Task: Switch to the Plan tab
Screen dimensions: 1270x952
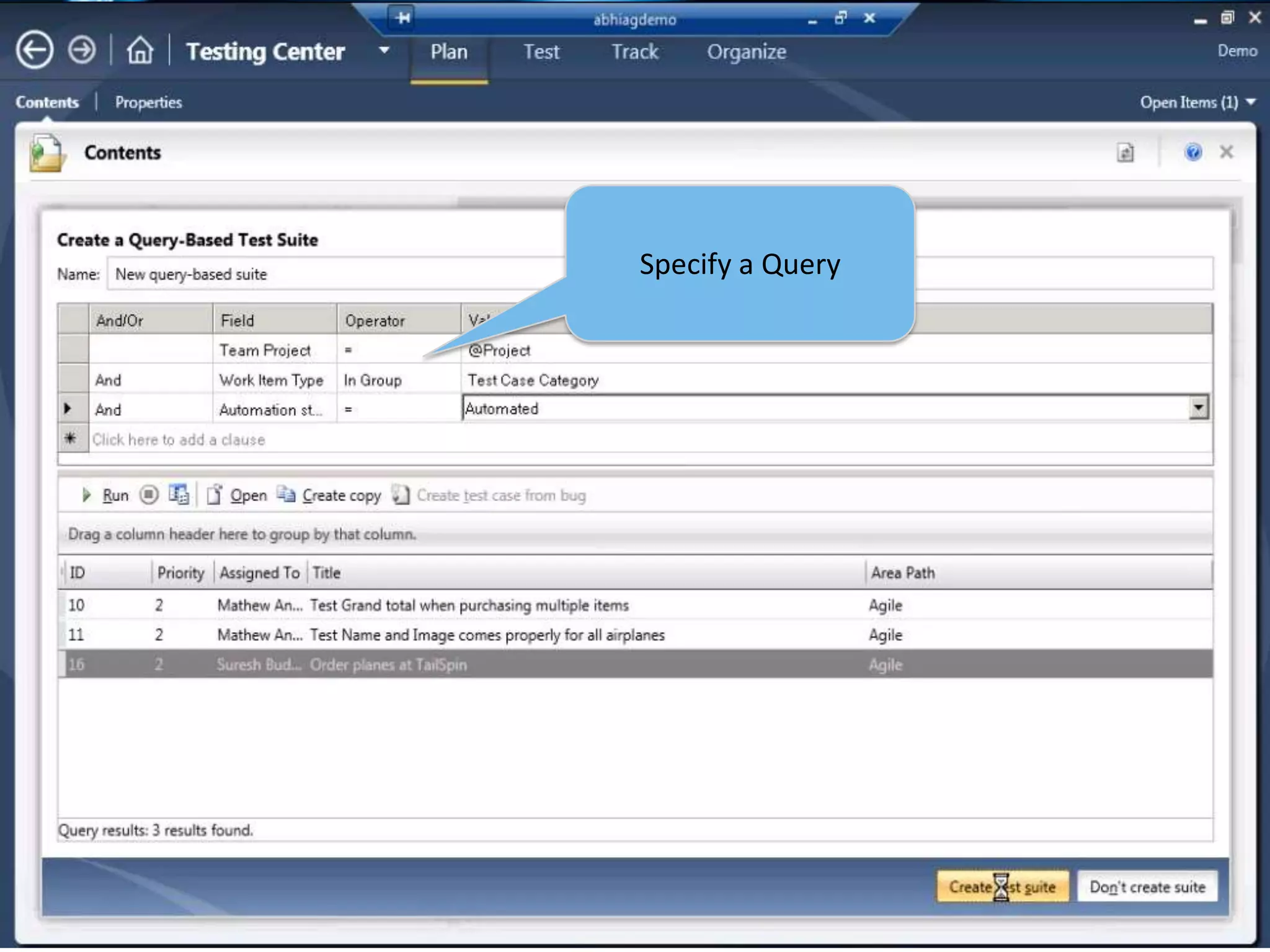Action: pos(449,52)
